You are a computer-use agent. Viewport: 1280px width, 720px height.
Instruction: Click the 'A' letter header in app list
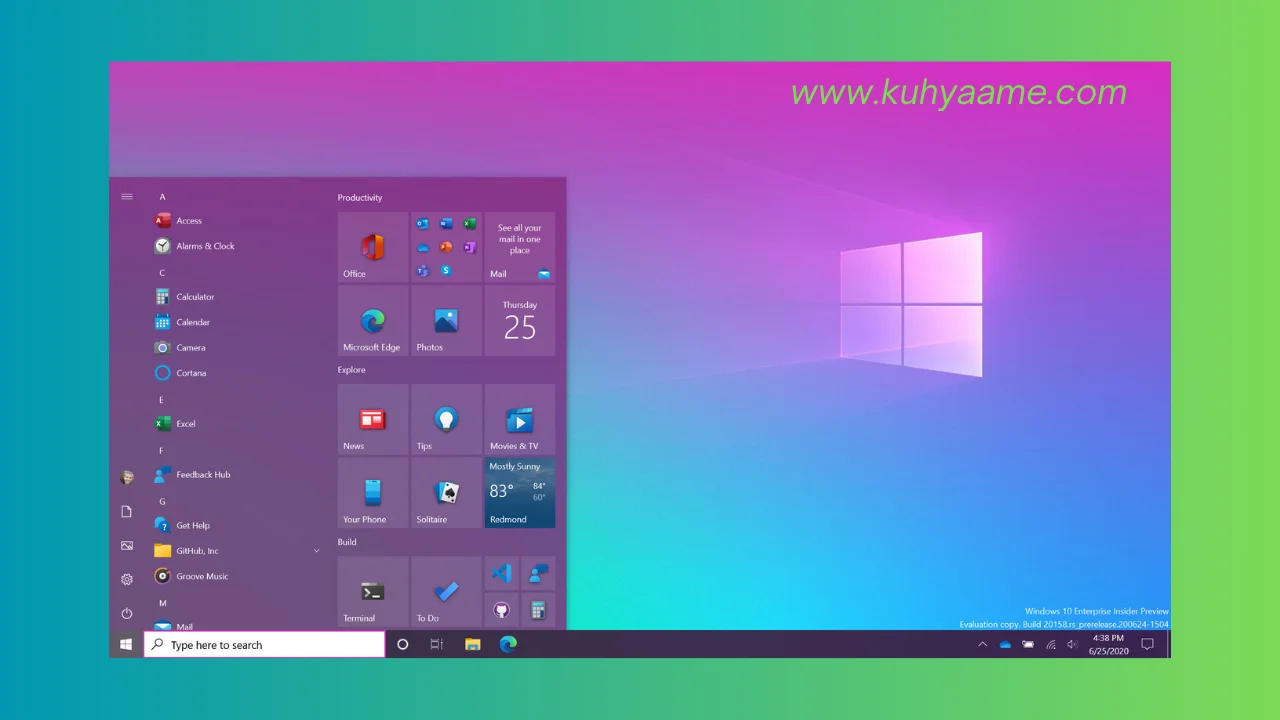[162, 197]
